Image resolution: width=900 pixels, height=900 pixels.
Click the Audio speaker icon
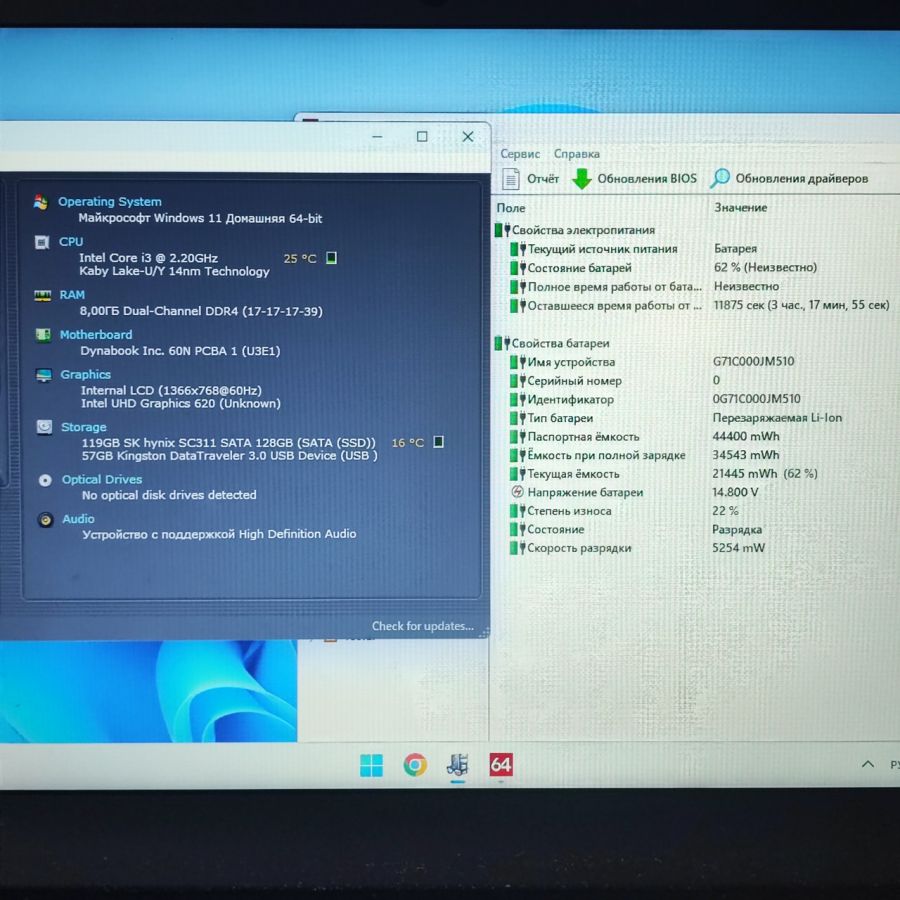45,519
